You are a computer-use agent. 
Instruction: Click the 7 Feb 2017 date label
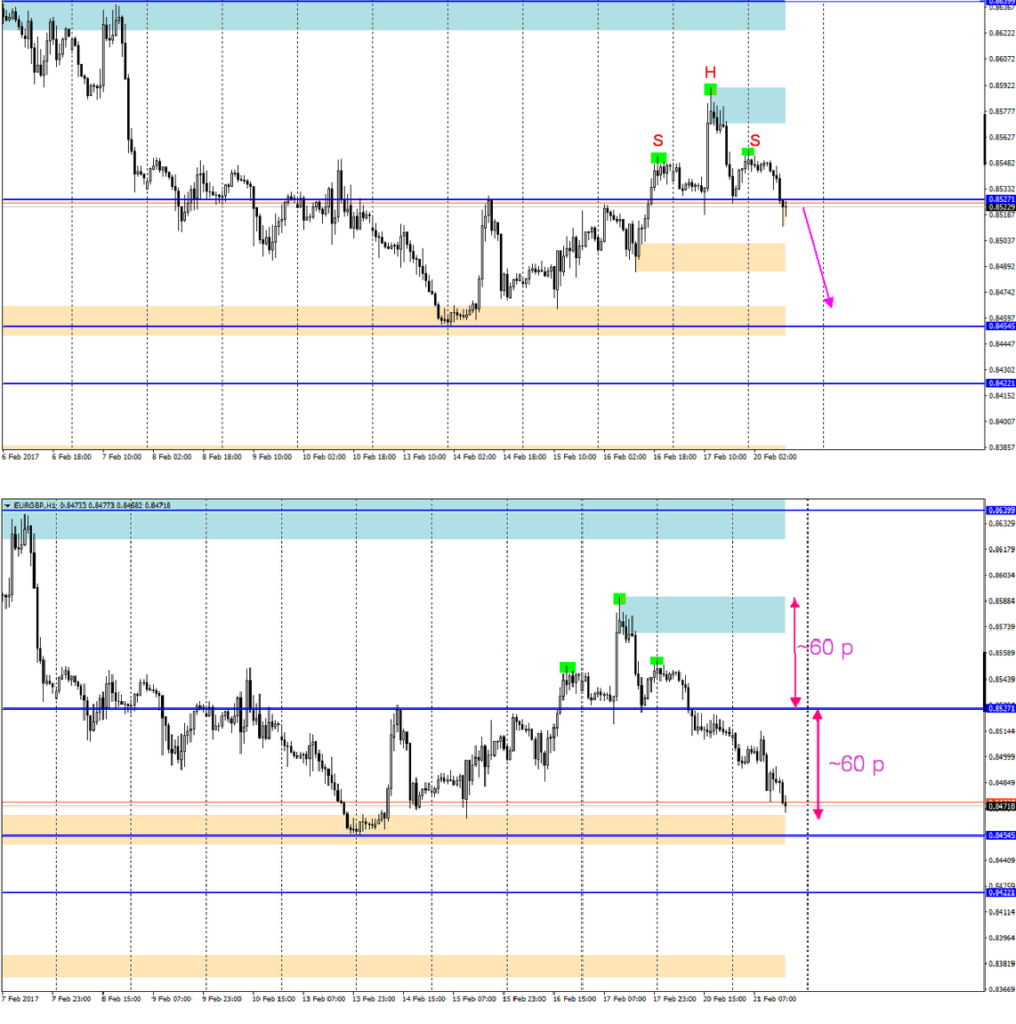(x=21, y=999)
